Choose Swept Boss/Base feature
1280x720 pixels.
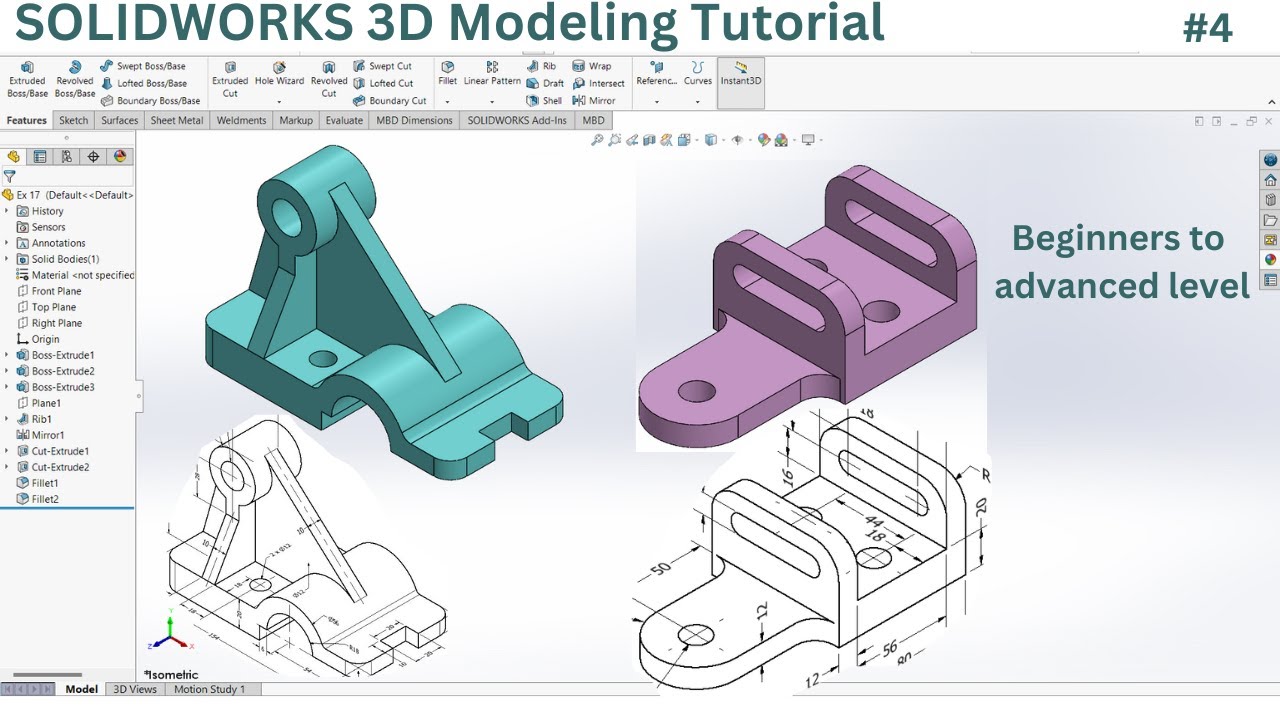(143, 66)
